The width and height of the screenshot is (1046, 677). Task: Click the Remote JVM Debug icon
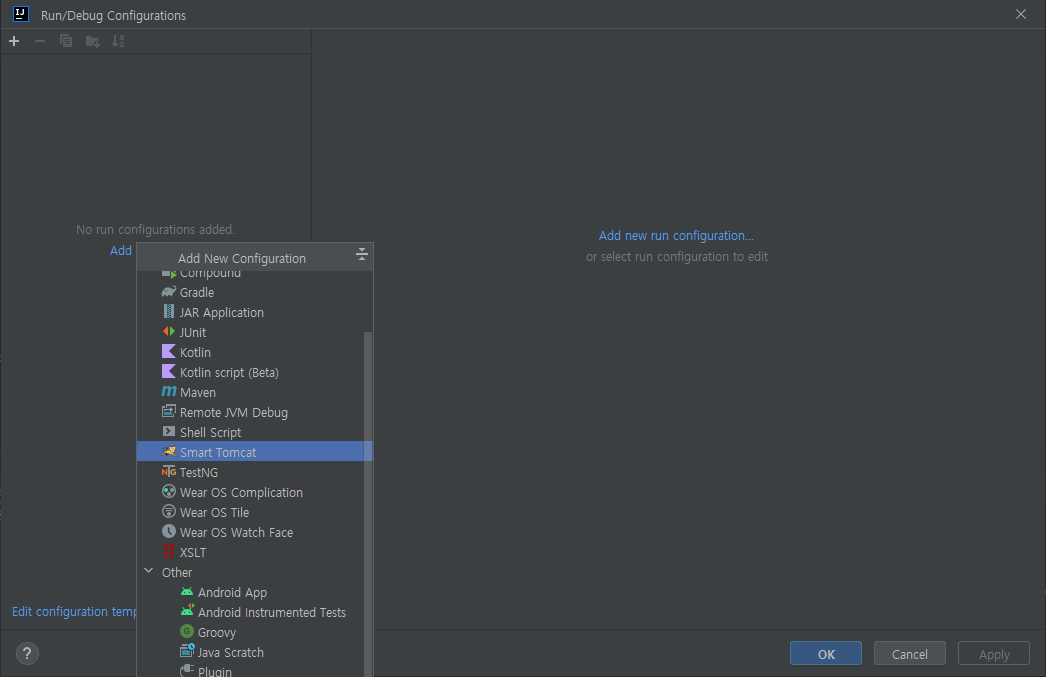[x=169, y=412]
